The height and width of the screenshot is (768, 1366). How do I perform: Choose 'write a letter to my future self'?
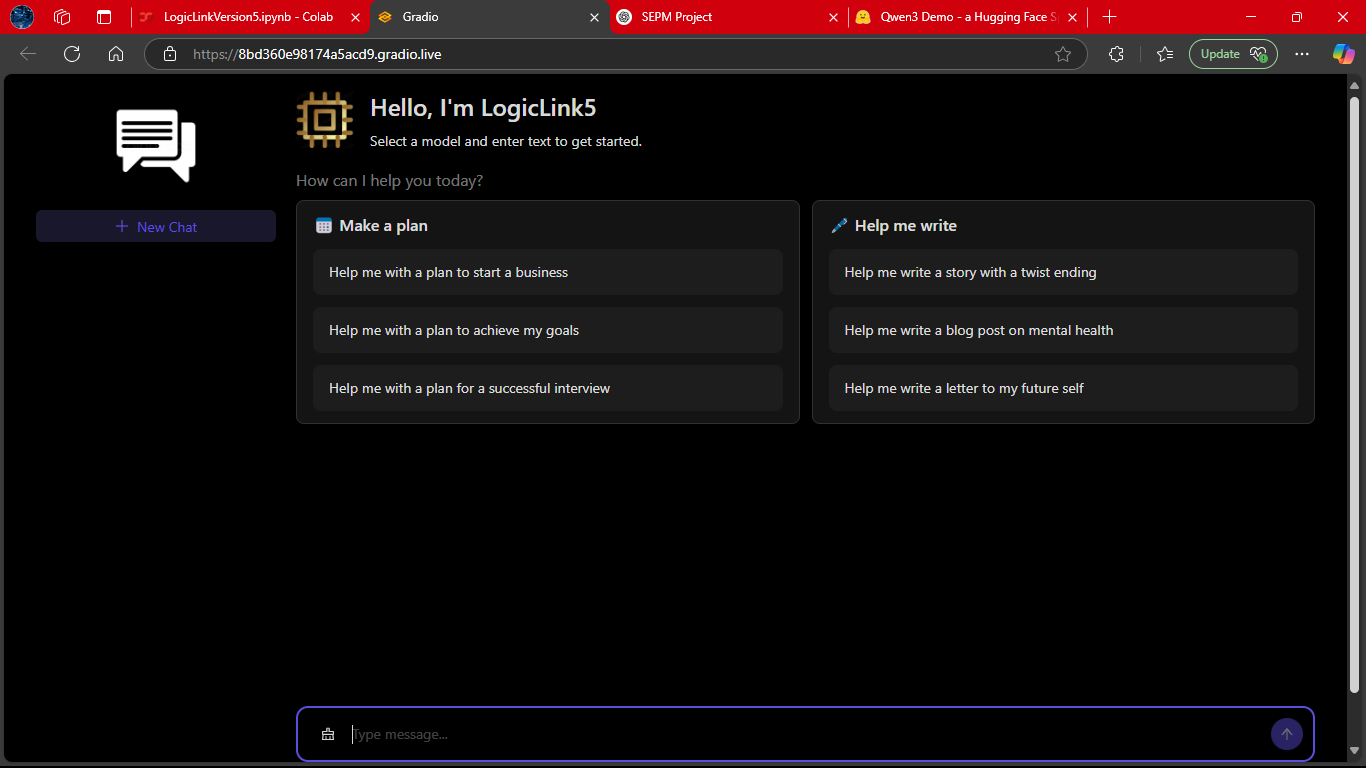[x=1063, y=388]
